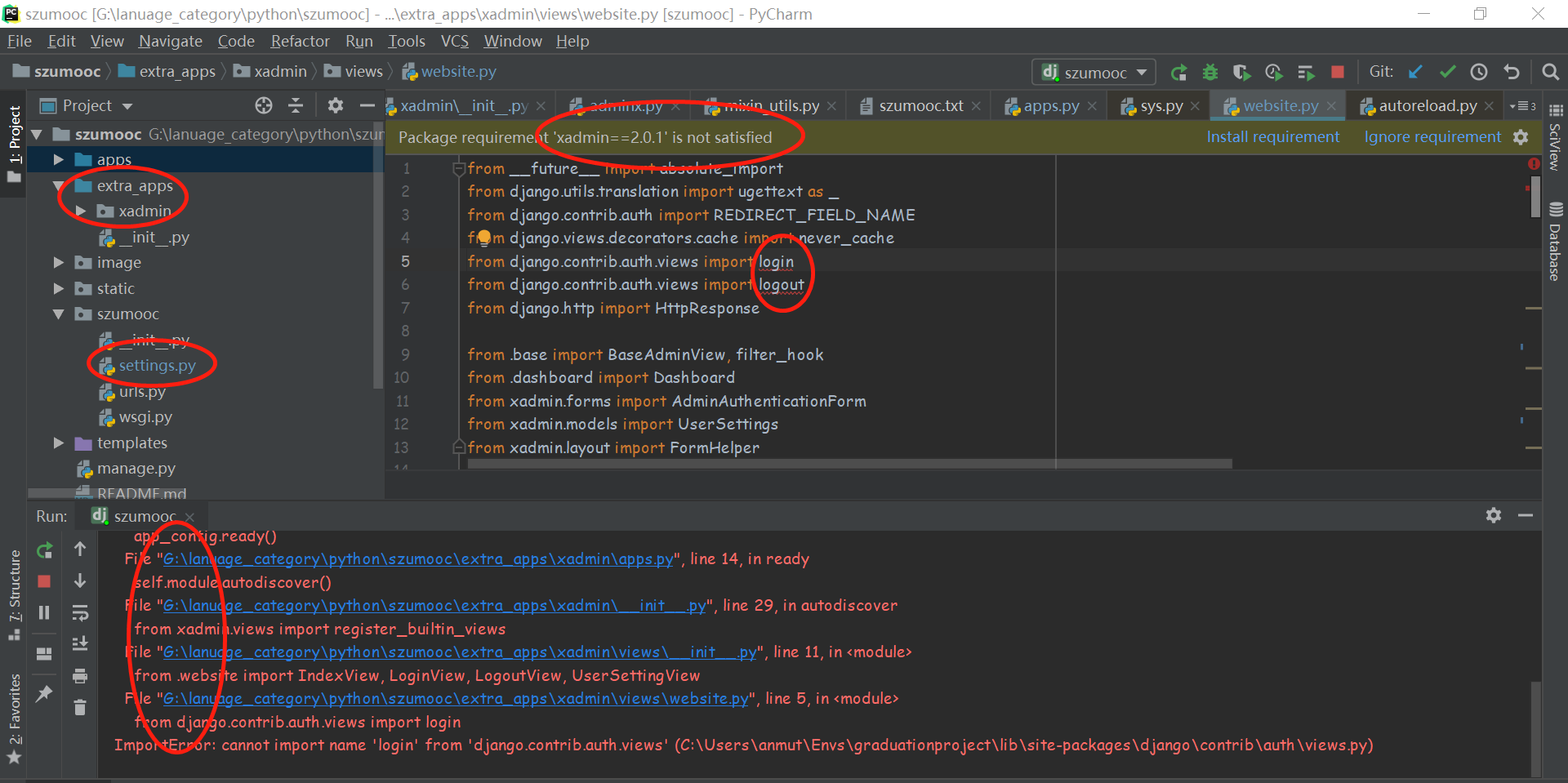This screenshot has height=783, width=1568.
Task: Expand the apps folder
Action: (x=58, y=160)
